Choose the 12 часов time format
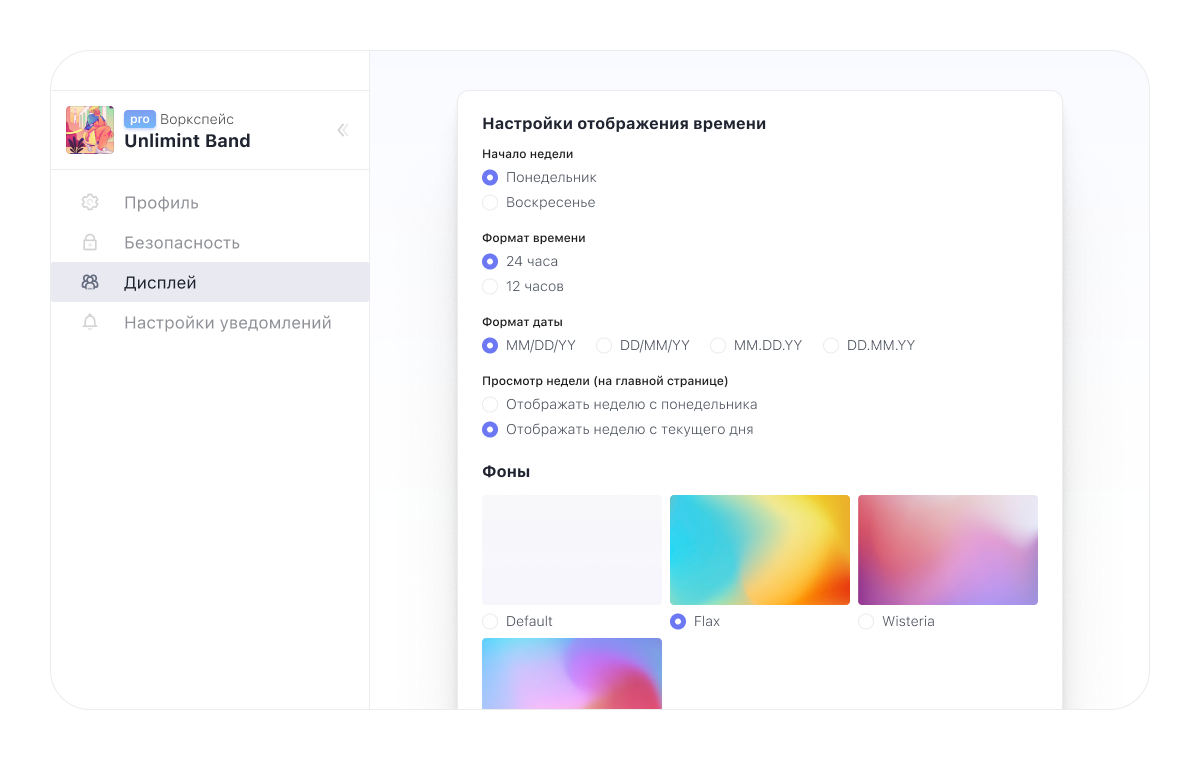This screenshot has height=760, width=1200. (490, 286)
